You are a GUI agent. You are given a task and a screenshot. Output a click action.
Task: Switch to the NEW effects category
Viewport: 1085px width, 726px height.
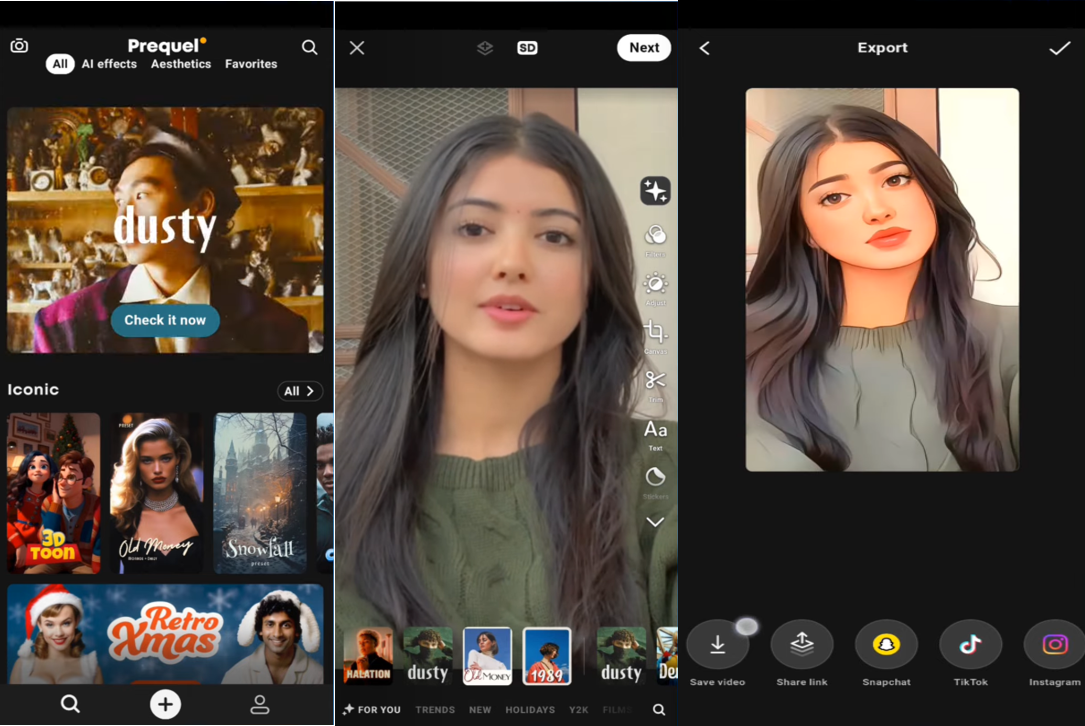point(480,709)
